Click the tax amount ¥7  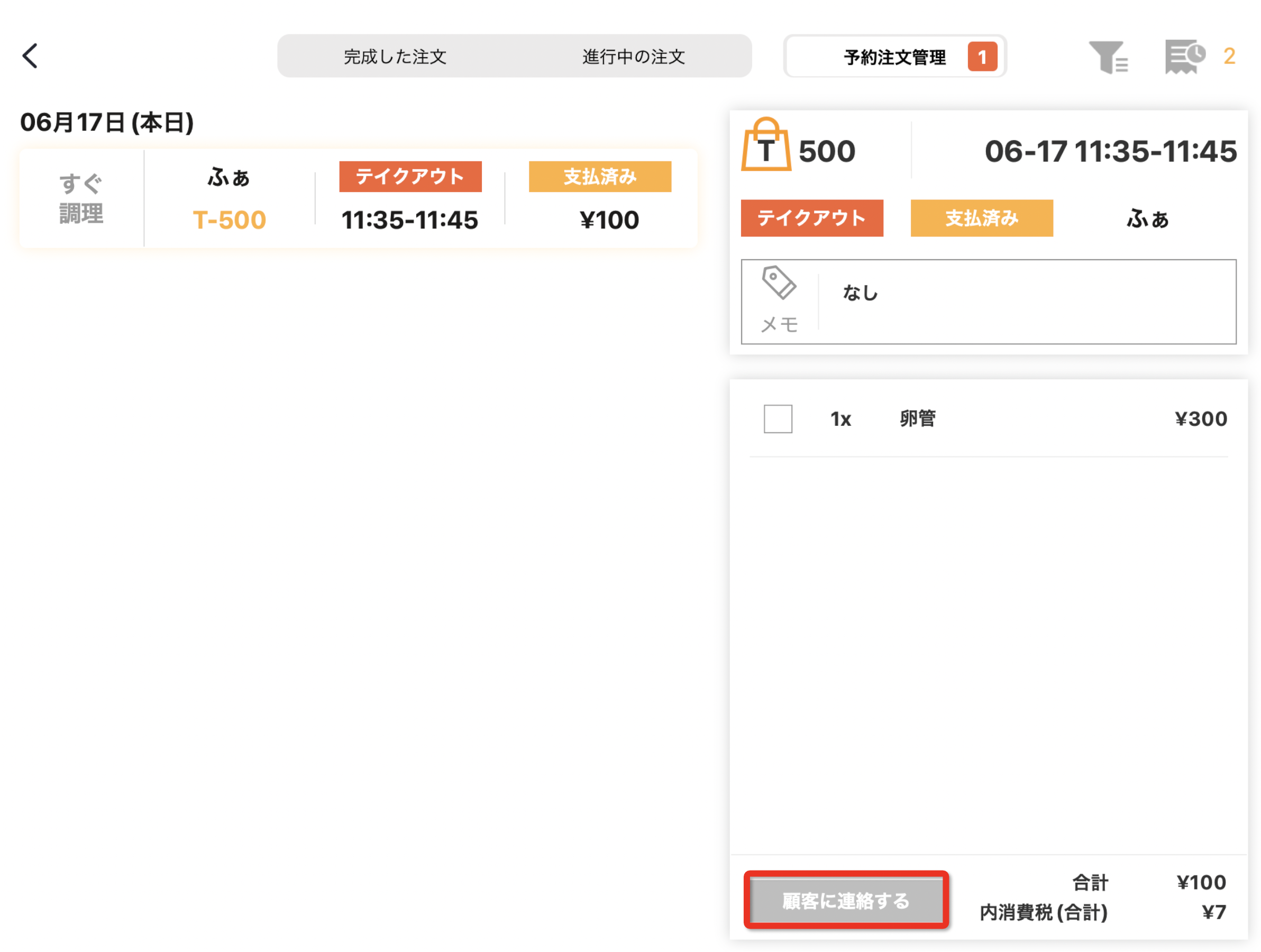pyautogui.click(x=1214, y=912)
